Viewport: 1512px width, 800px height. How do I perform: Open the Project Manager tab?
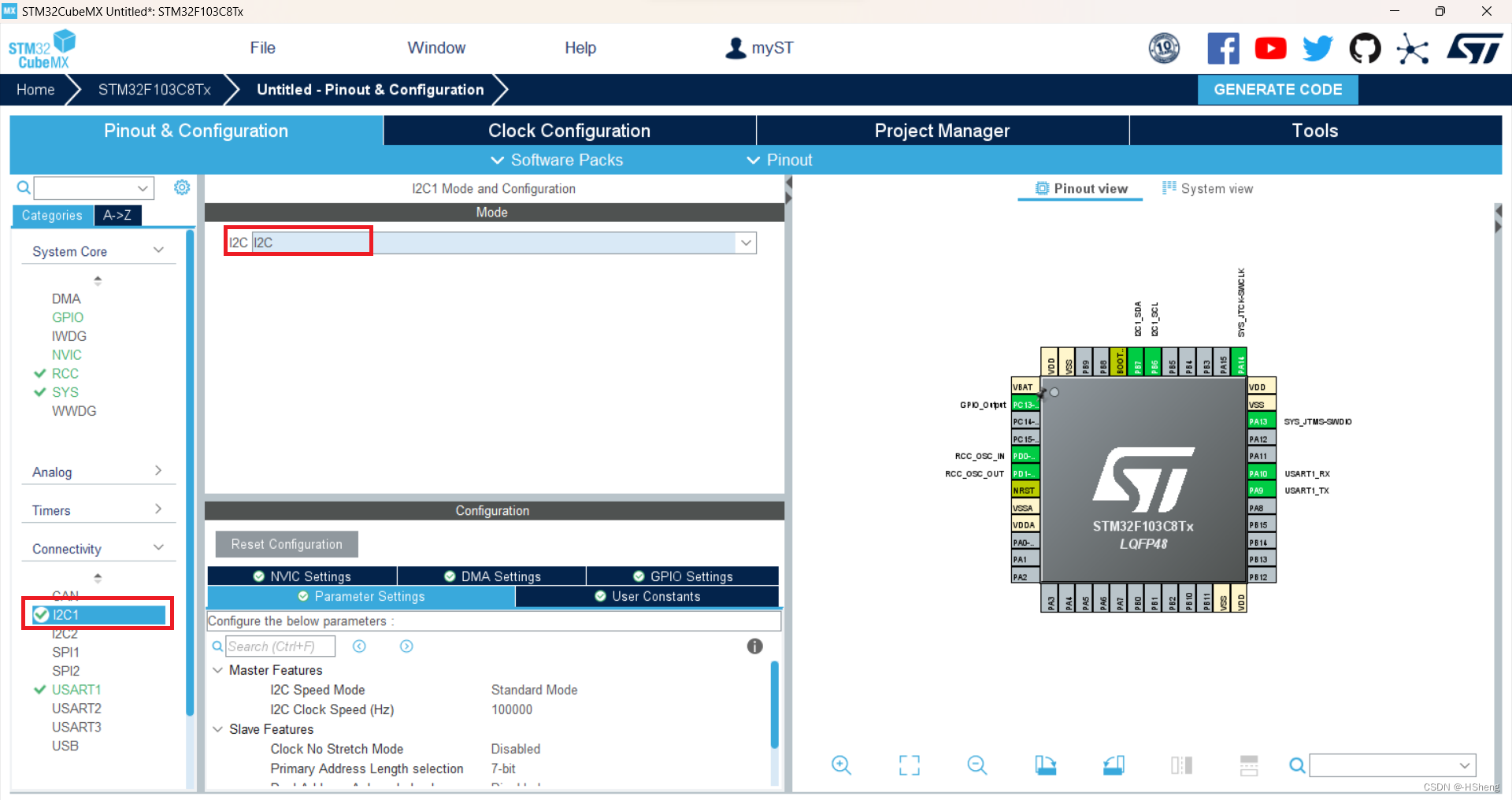[x=942, y=131]
